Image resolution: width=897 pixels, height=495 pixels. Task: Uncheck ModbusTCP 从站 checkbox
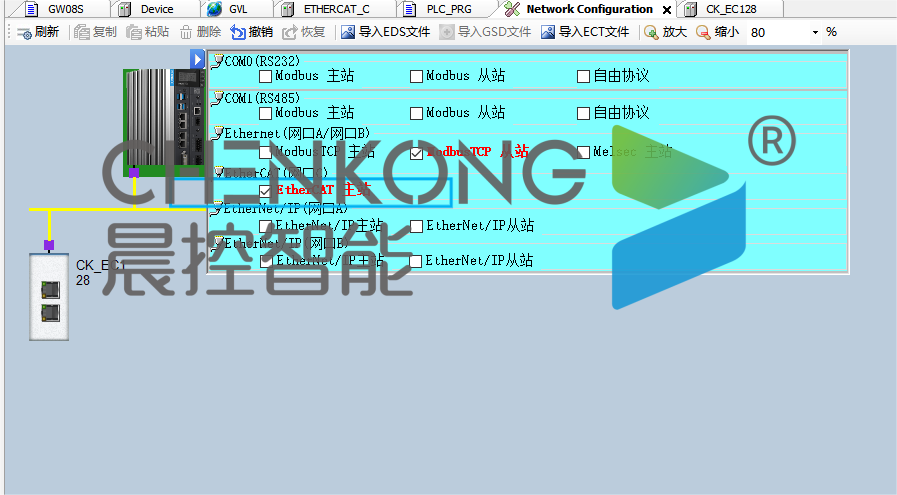(x=416, y=153)
